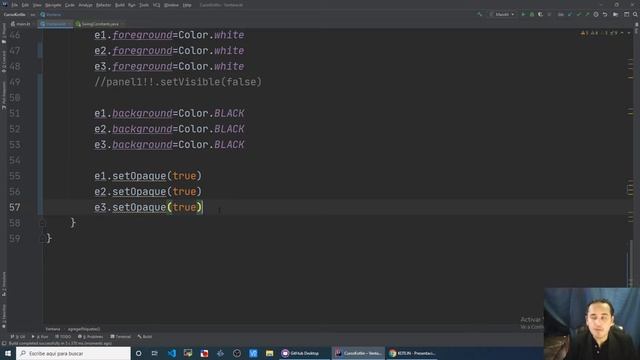Viewport: 640px width, 360px height.
Task: Open the Project side tool window
Action: (x=4, y=33)
